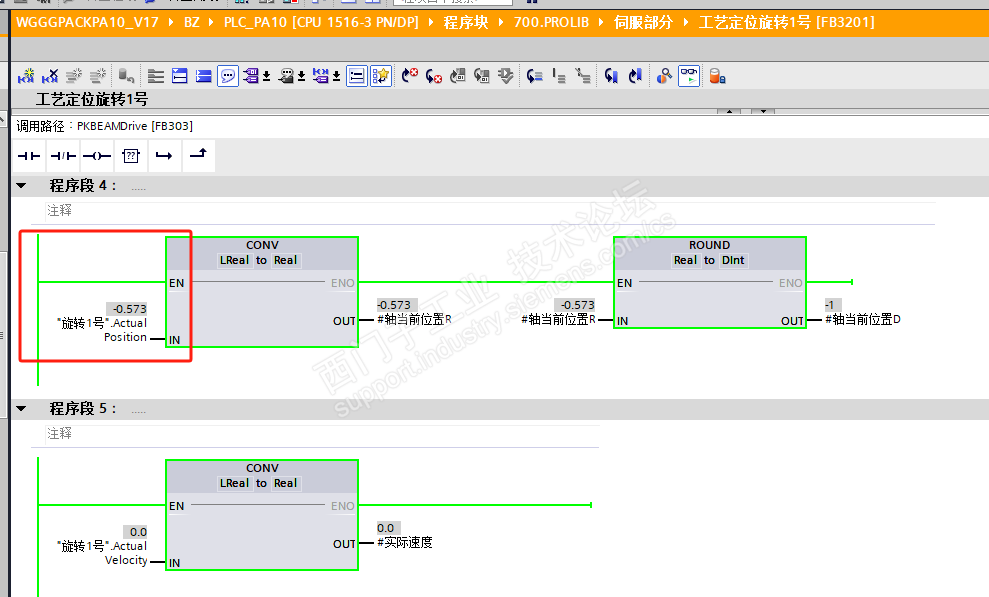
Task: Open breadcrumb arrow after 程序块
Action: point(501,23)
